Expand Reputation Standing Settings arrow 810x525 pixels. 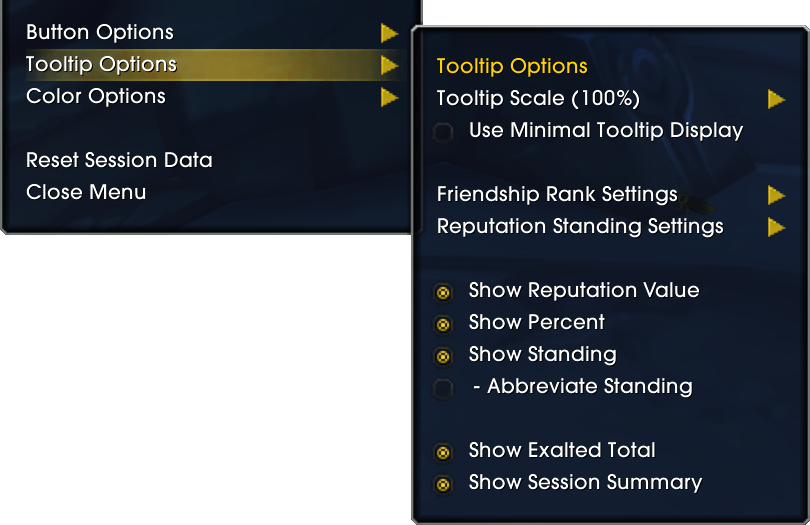pos(776,227)
